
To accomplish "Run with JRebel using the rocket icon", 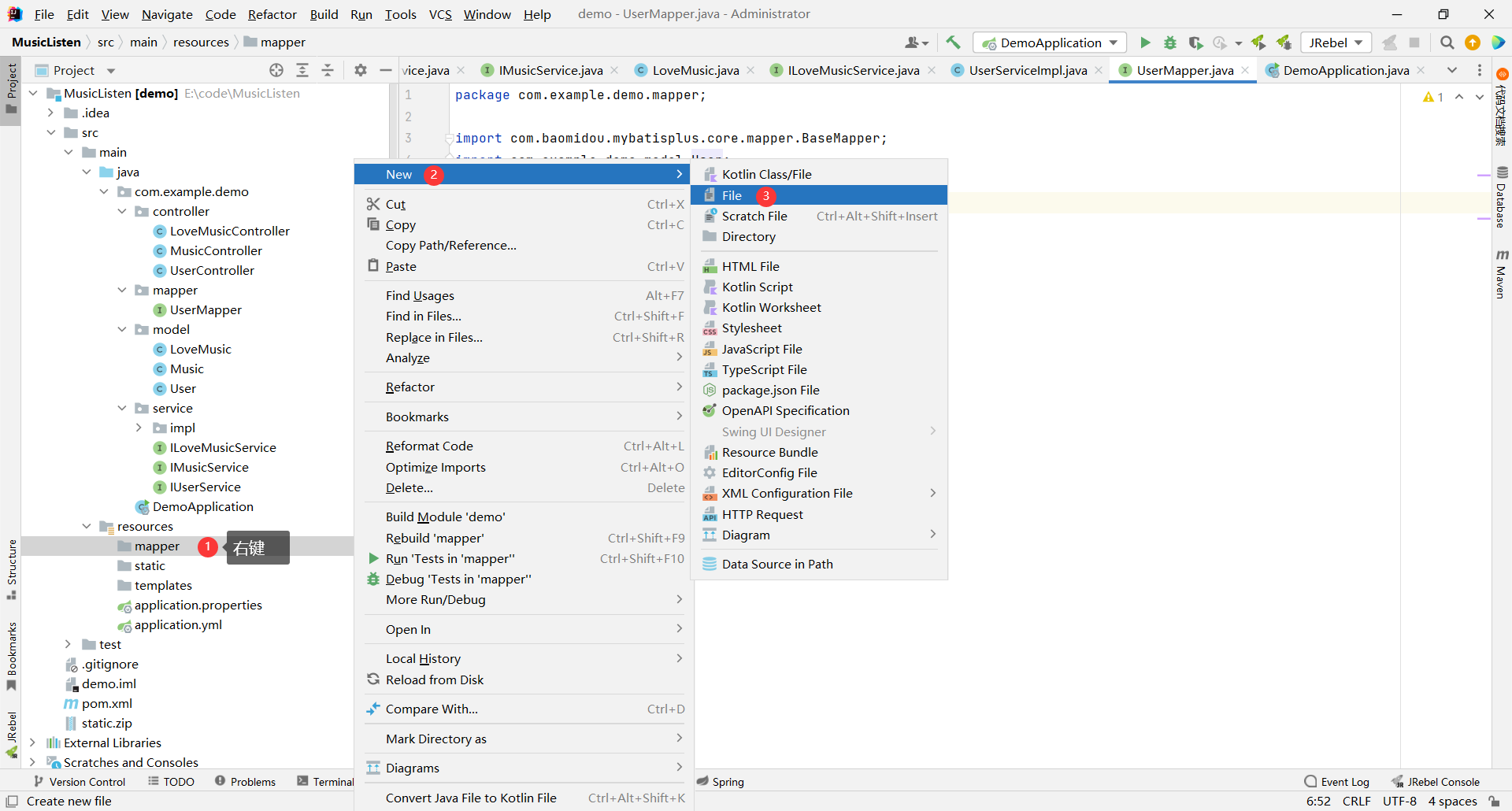I will pos(1258,43).
